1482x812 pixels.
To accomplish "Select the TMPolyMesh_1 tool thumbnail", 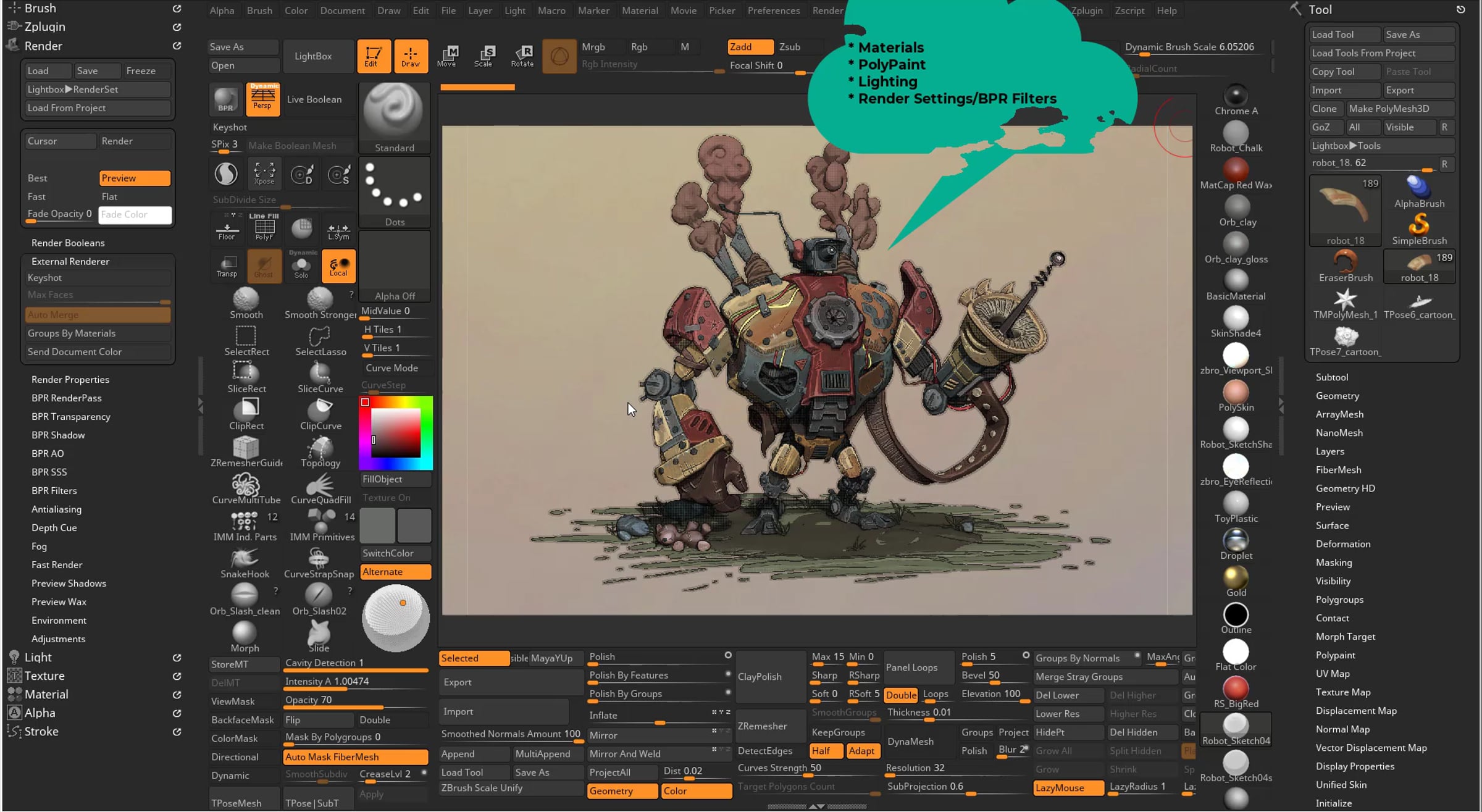I will (x=1346, y=303).
